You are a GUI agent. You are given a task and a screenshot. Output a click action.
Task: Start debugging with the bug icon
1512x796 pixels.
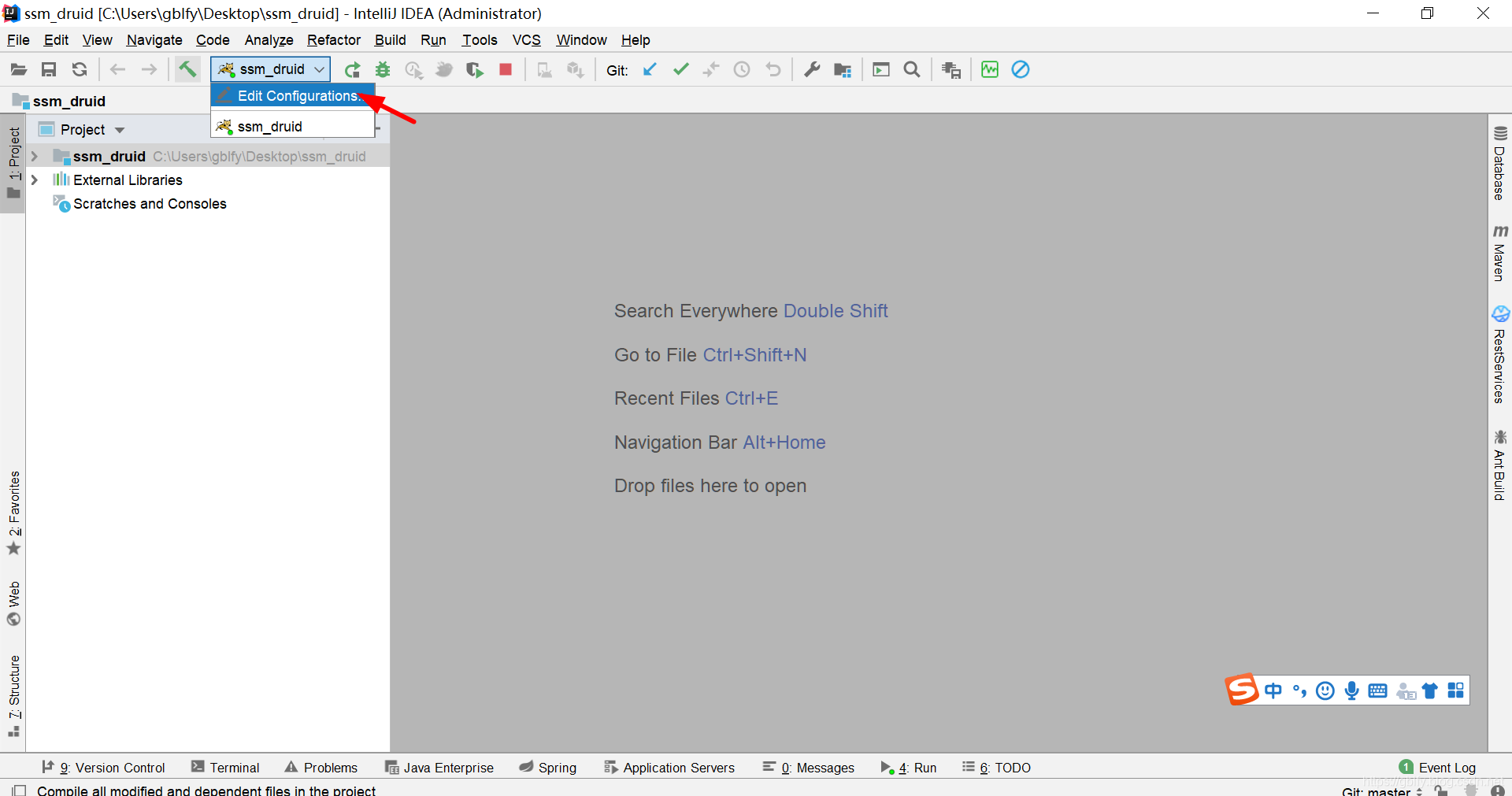point(383,70)
